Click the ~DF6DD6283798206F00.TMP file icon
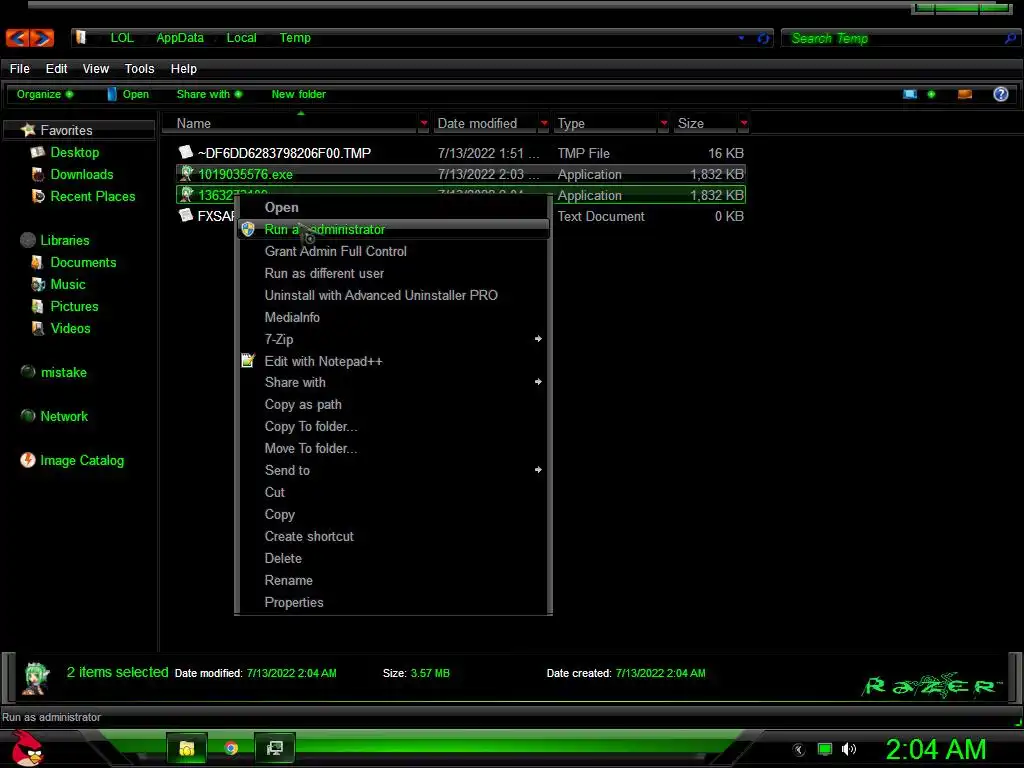 [186, 152]
